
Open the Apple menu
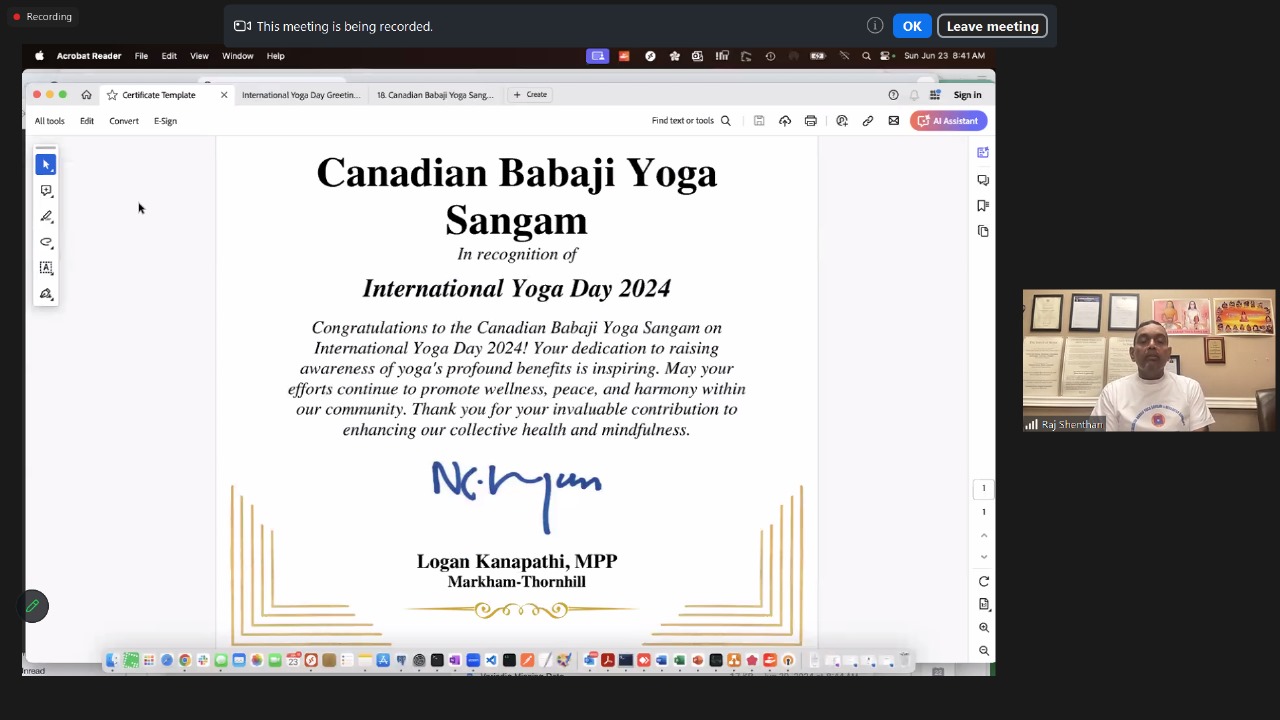point(39,56)
